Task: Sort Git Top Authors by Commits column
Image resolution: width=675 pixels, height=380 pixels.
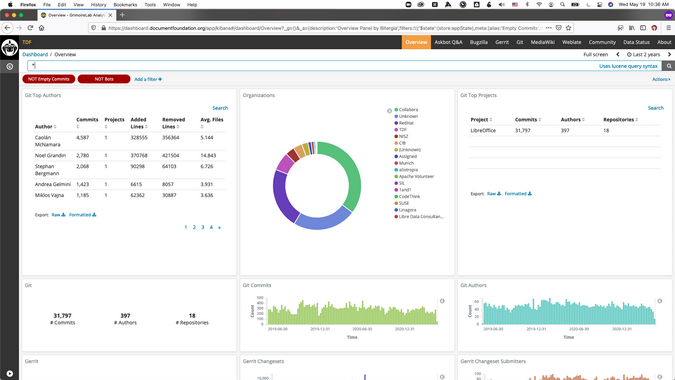Action: (87, 123)
